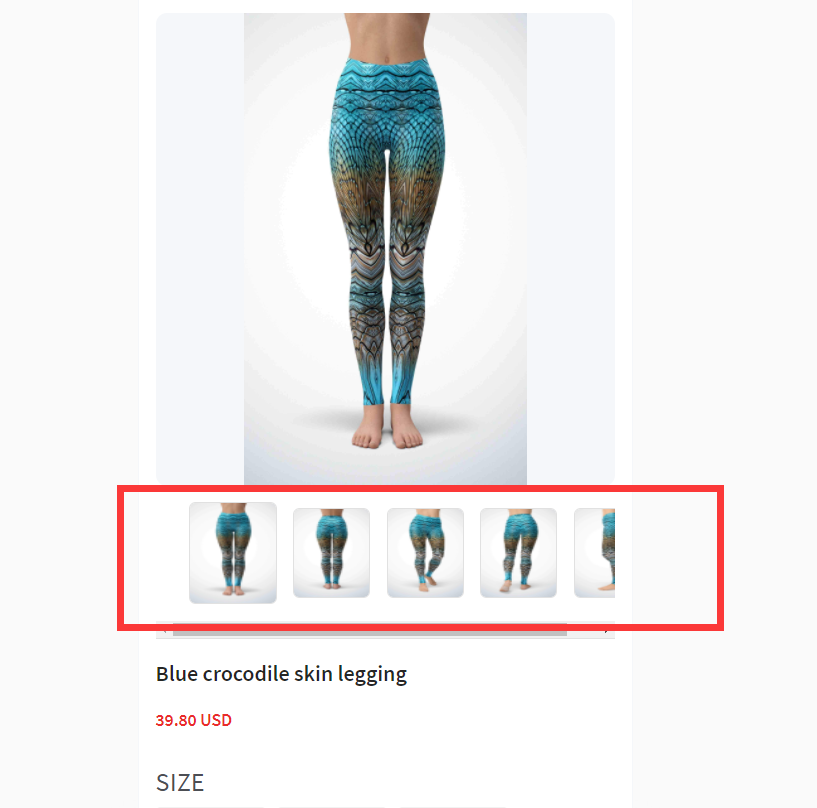Open the second legging thumbnail

pos(331,553)
